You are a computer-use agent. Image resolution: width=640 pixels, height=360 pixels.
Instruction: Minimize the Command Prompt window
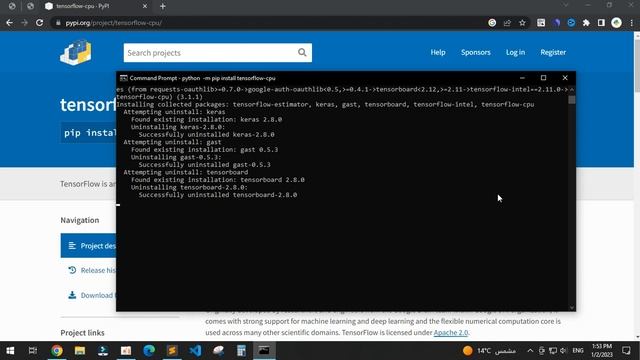click(x=522, y=78)
